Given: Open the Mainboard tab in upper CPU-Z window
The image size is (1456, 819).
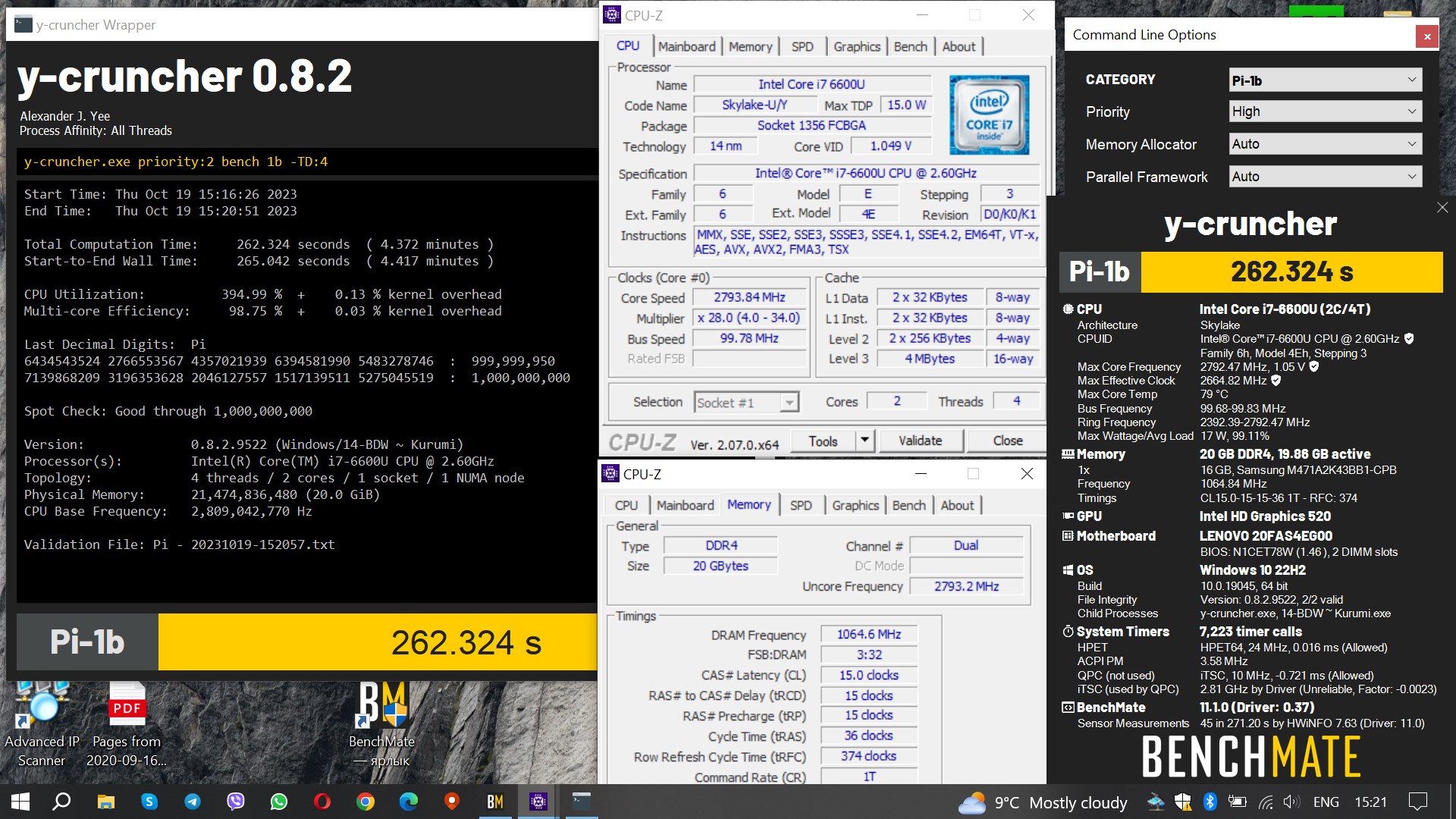Looking at the screenshot, I should coord(686,46).
